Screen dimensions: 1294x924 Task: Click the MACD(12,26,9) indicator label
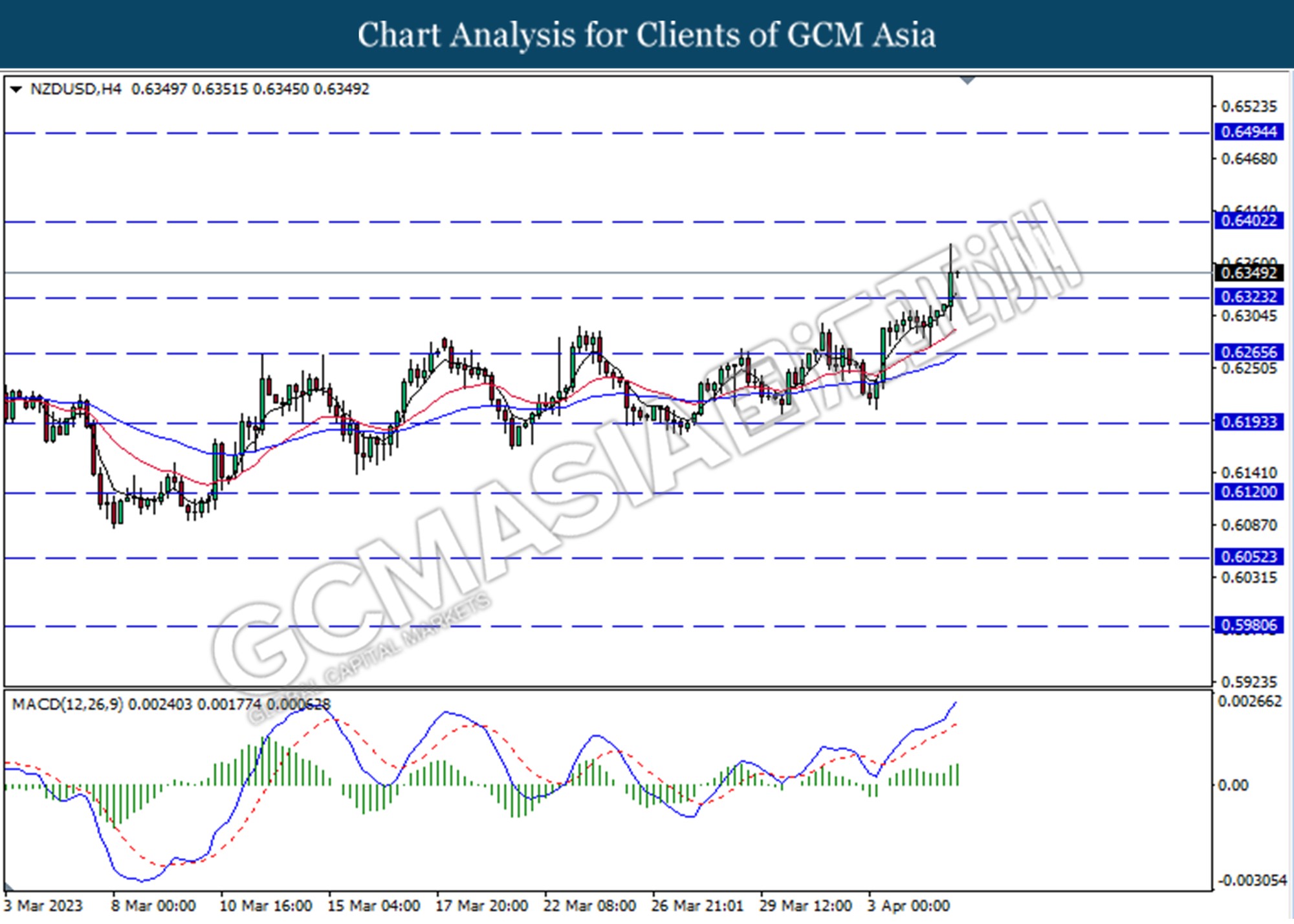pos(67,704)
